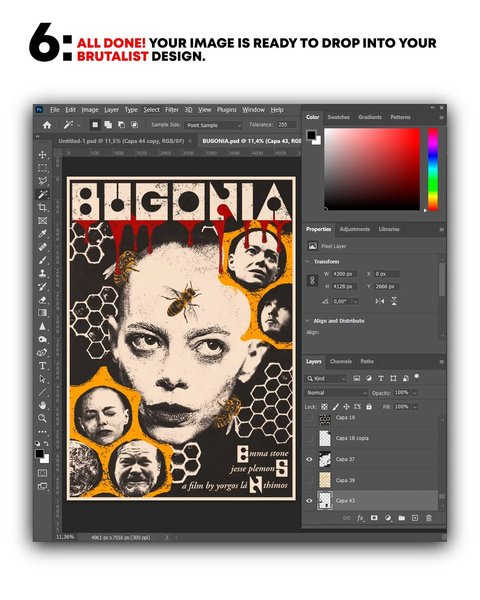Click the New selection mode icon
480x600 pixels.
95,125
